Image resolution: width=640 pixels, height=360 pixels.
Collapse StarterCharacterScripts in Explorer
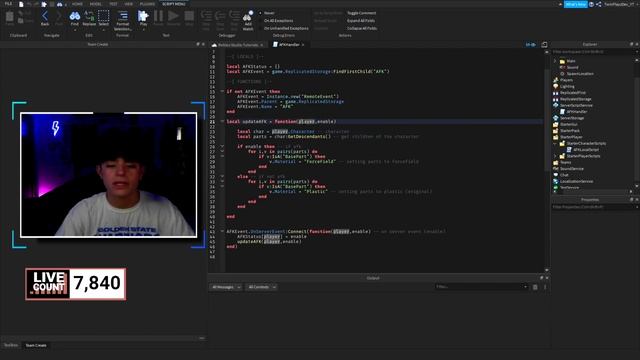pos(555,144)
